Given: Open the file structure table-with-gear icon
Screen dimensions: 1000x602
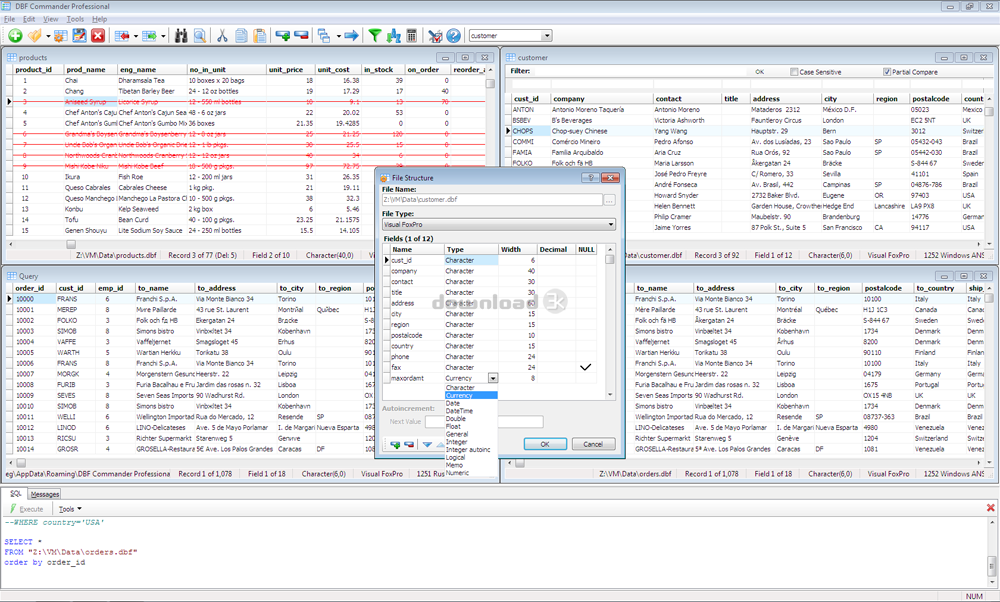Looking at the screenshot, I should click(61, 36).
